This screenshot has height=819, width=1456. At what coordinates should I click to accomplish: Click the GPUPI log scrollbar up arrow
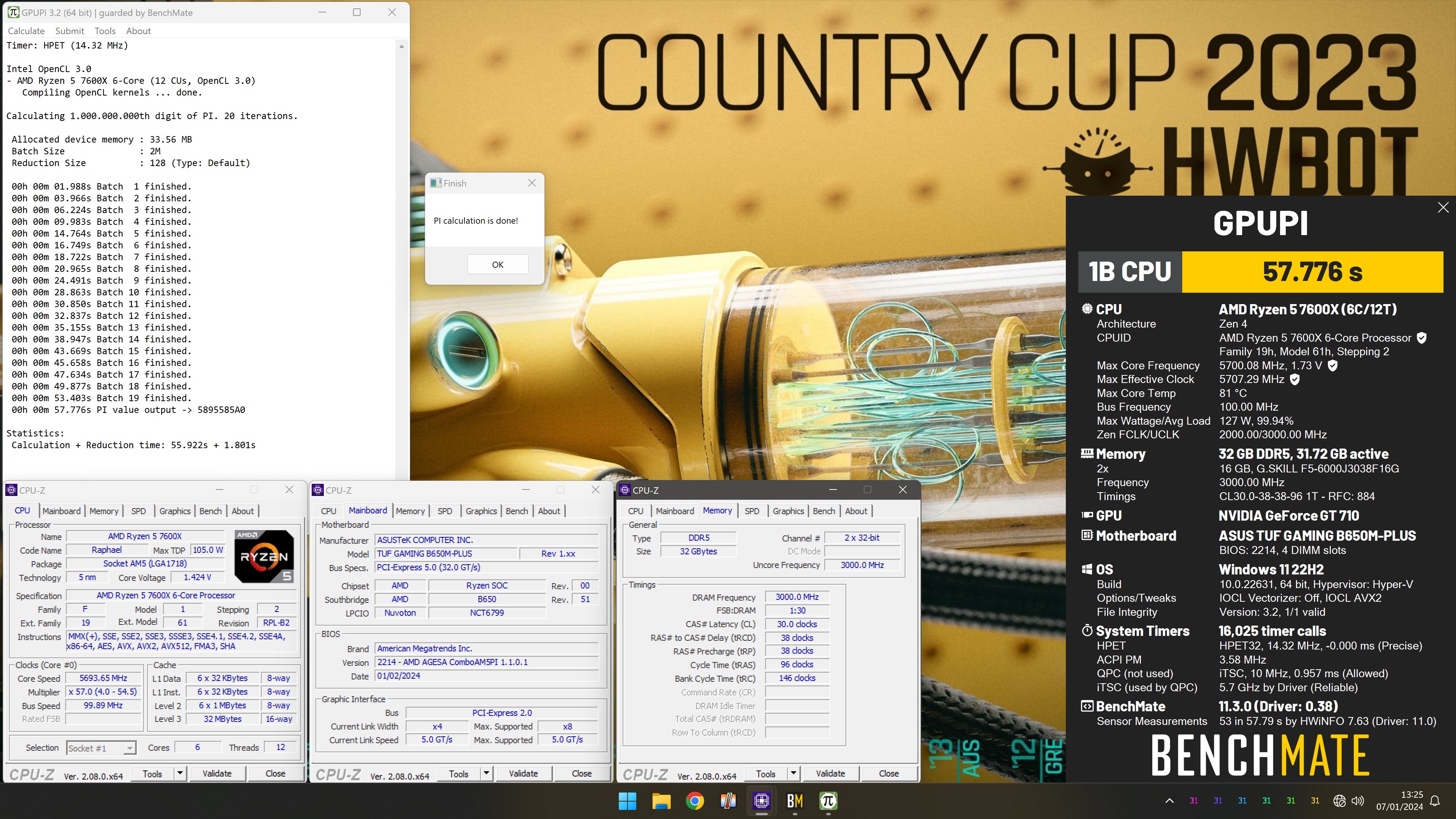click(401, 46)
